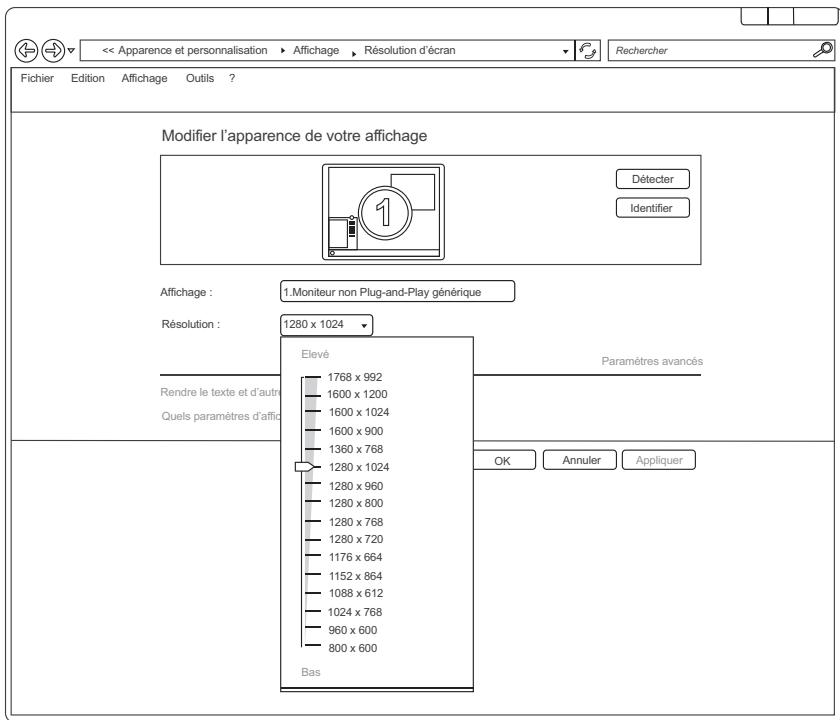
Task: Select 1768 x 992 resolution
Action: [355, 377]
